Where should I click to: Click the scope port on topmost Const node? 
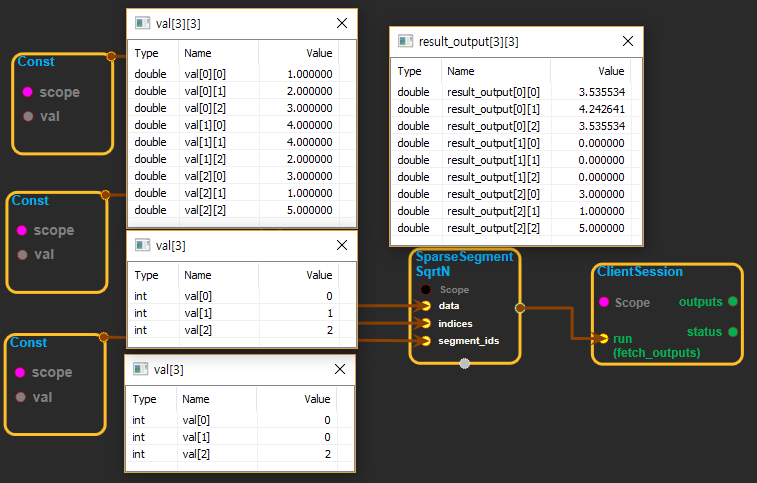[x=28, y=92]
